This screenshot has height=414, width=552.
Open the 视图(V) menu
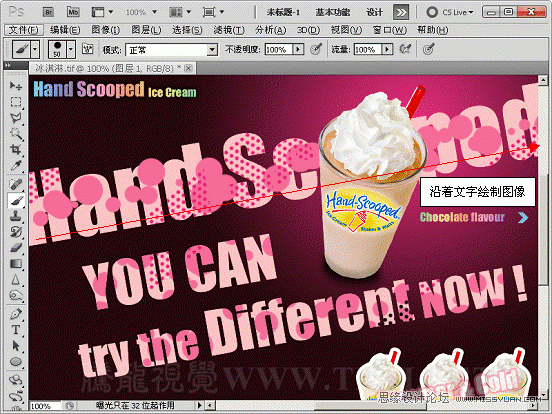point(346,30)
